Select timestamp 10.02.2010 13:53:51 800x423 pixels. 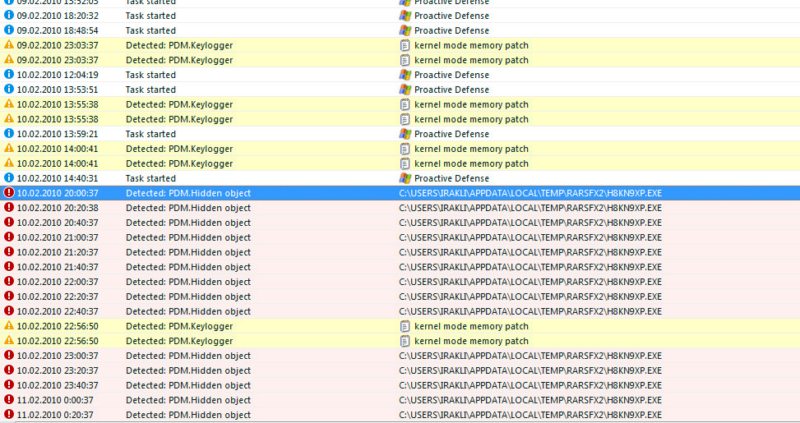tap(58, 90)
